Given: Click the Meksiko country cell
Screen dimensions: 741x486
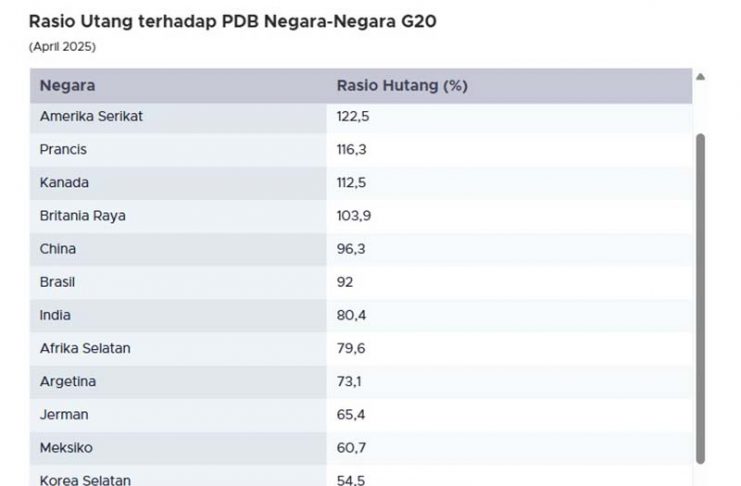Looking at the screenshot, I should (66, 447).
